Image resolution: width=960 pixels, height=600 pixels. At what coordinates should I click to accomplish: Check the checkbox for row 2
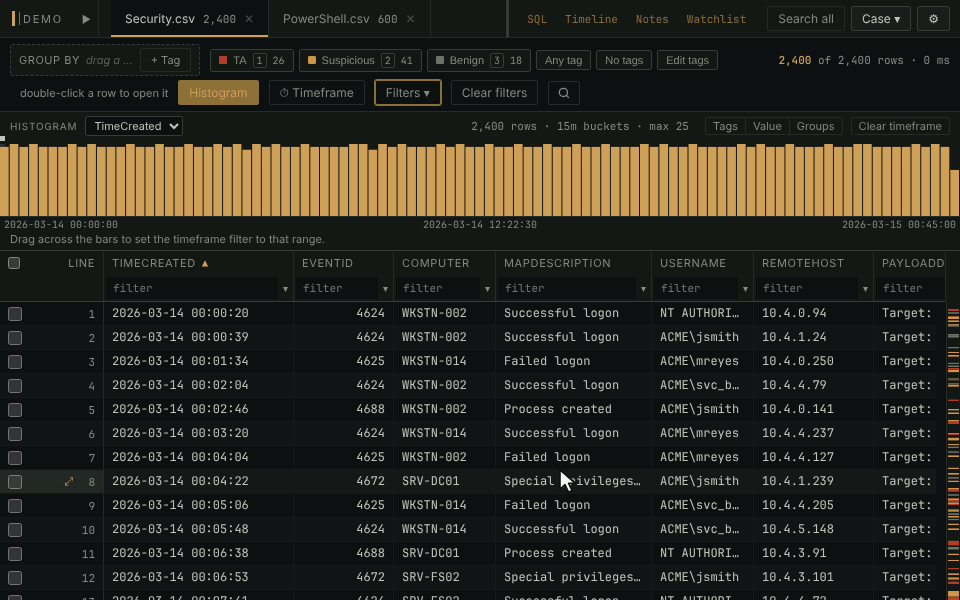tap(15, 338)
